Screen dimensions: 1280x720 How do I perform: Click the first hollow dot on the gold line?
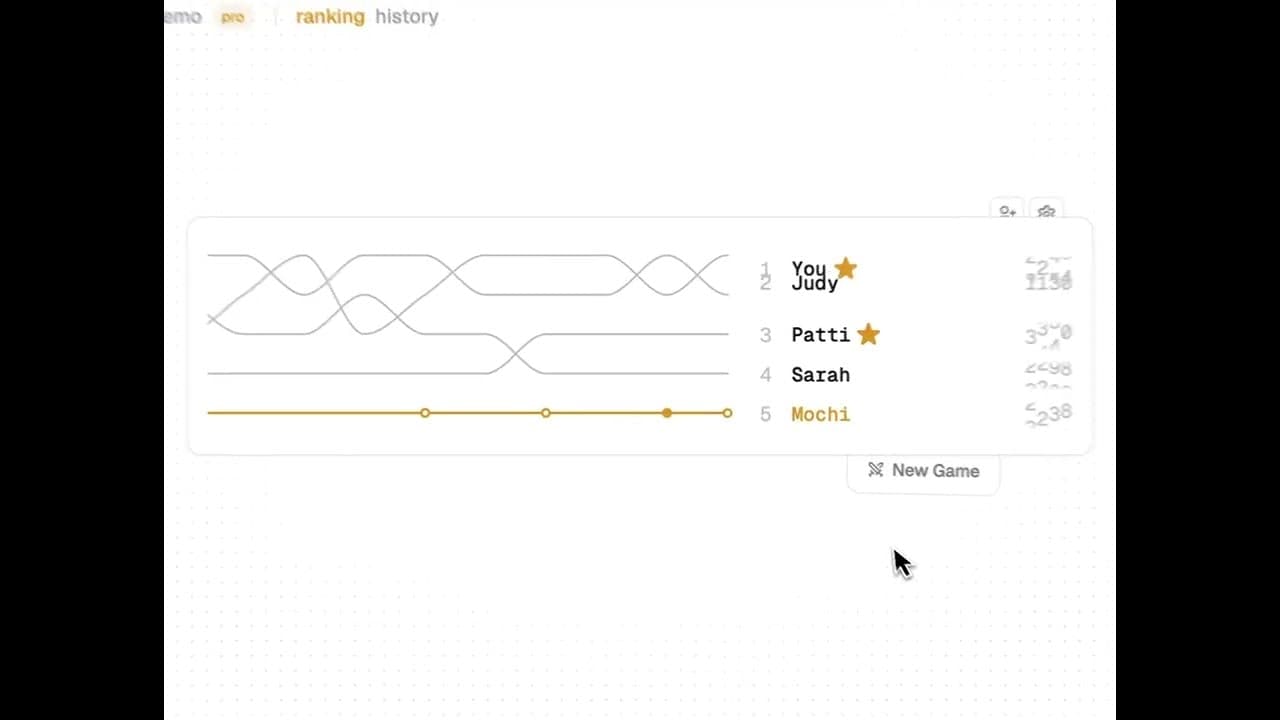(x=425, y=413)
